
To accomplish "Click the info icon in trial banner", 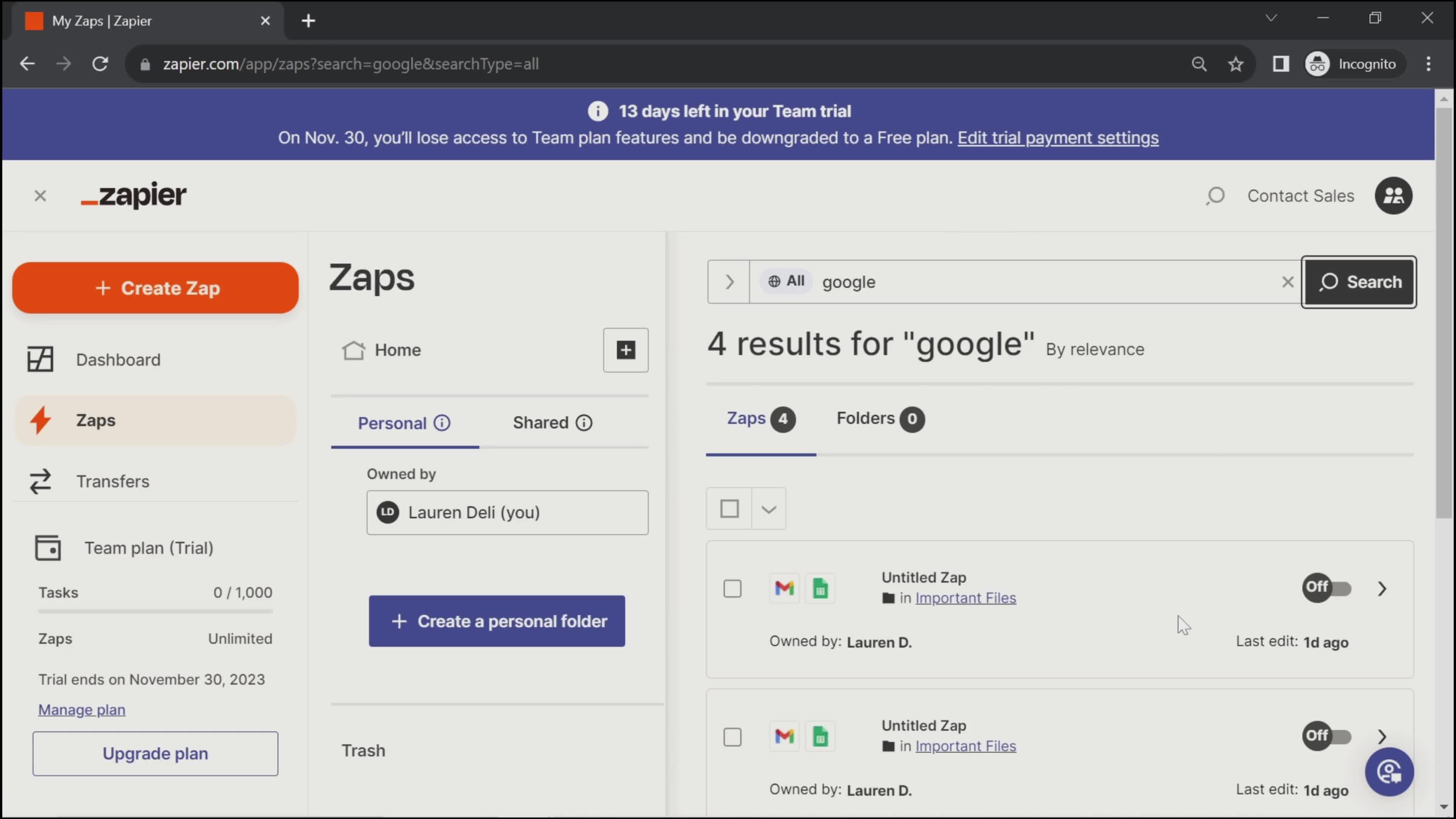I will tap(598, 111).
